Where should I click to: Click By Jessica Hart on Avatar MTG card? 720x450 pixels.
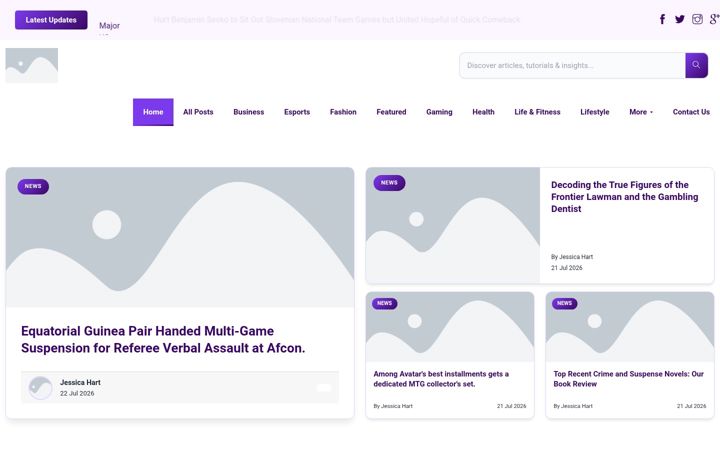coord(393,406)
